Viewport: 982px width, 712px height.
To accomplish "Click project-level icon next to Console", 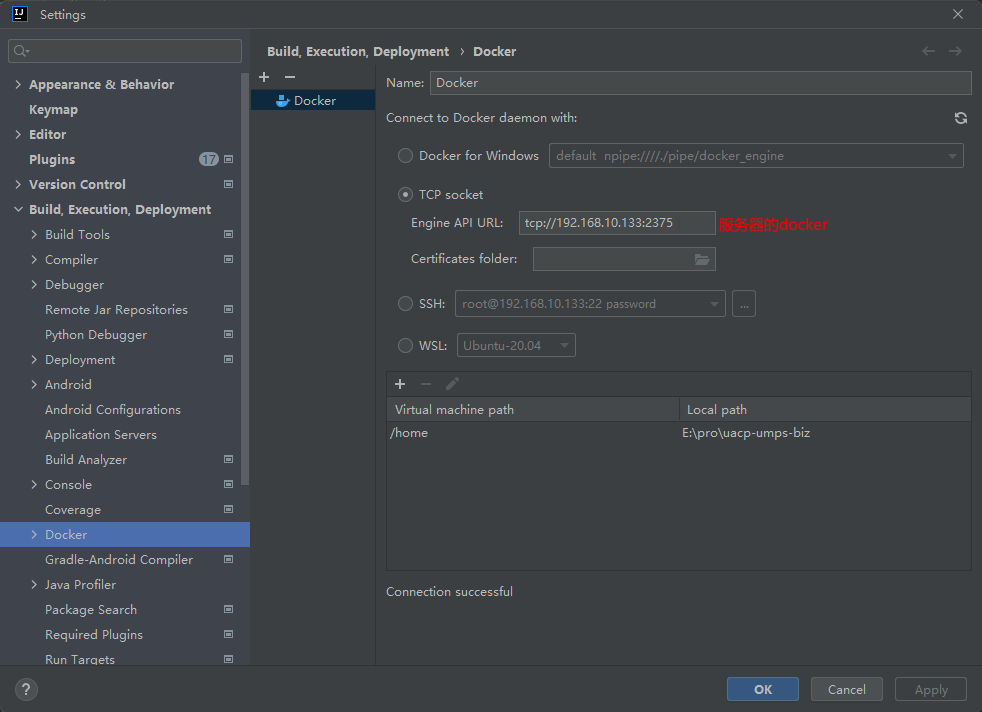I will click(x=229, y=485).
